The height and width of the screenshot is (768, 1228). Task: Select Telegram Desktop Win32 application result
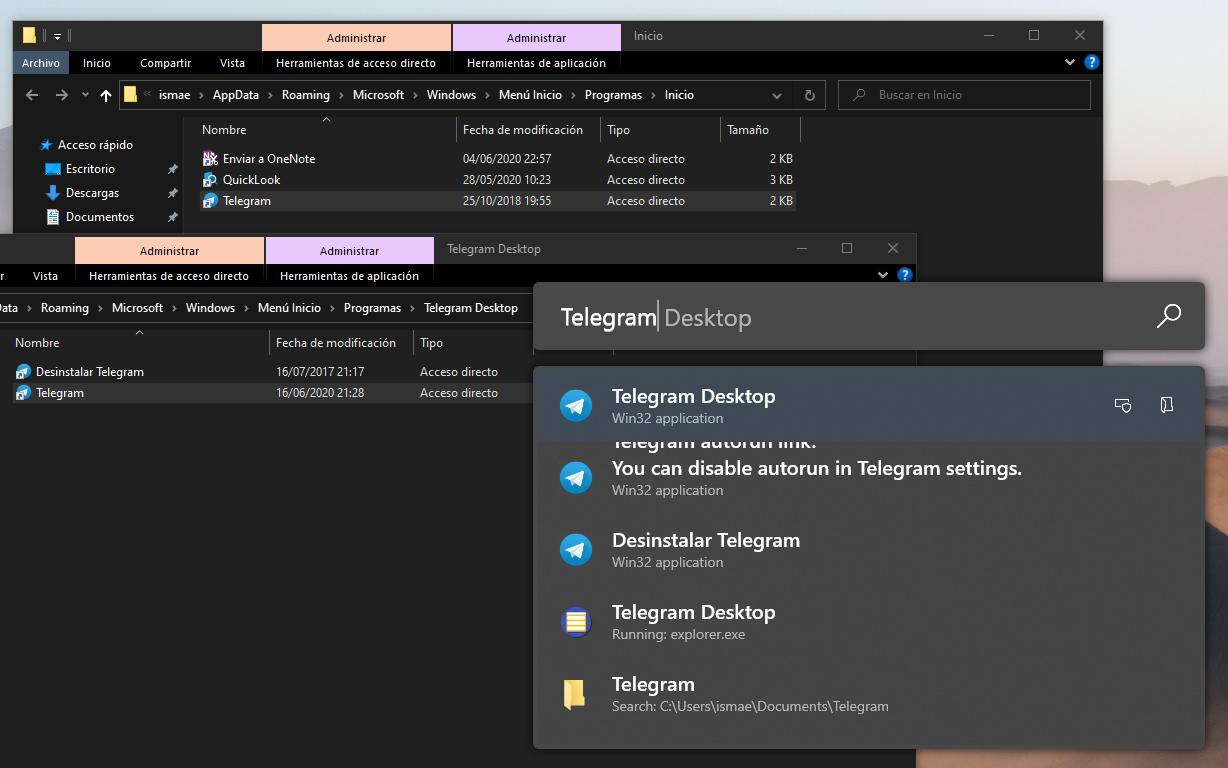868,406
